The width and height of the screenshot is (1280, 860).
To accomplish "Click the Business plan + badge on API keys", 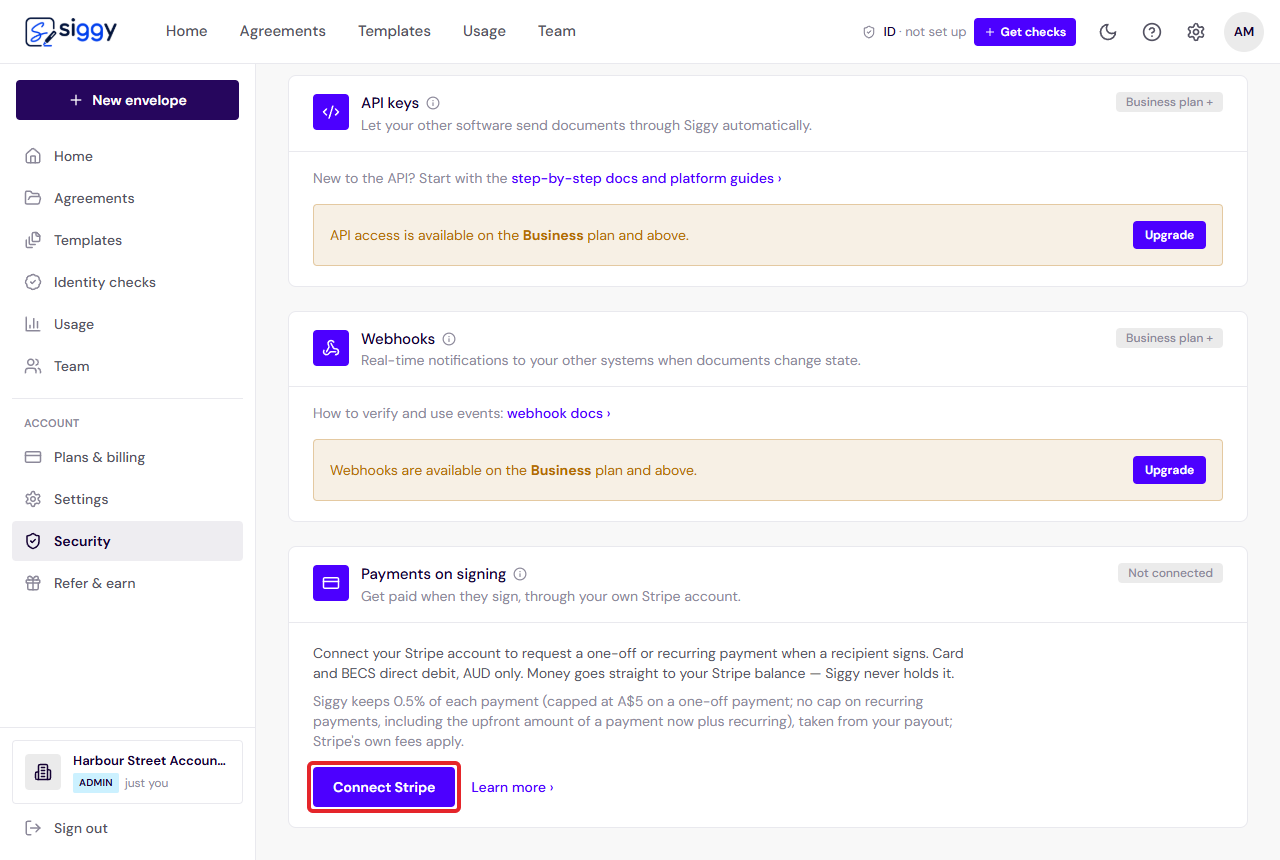I will coord(1169,102).
